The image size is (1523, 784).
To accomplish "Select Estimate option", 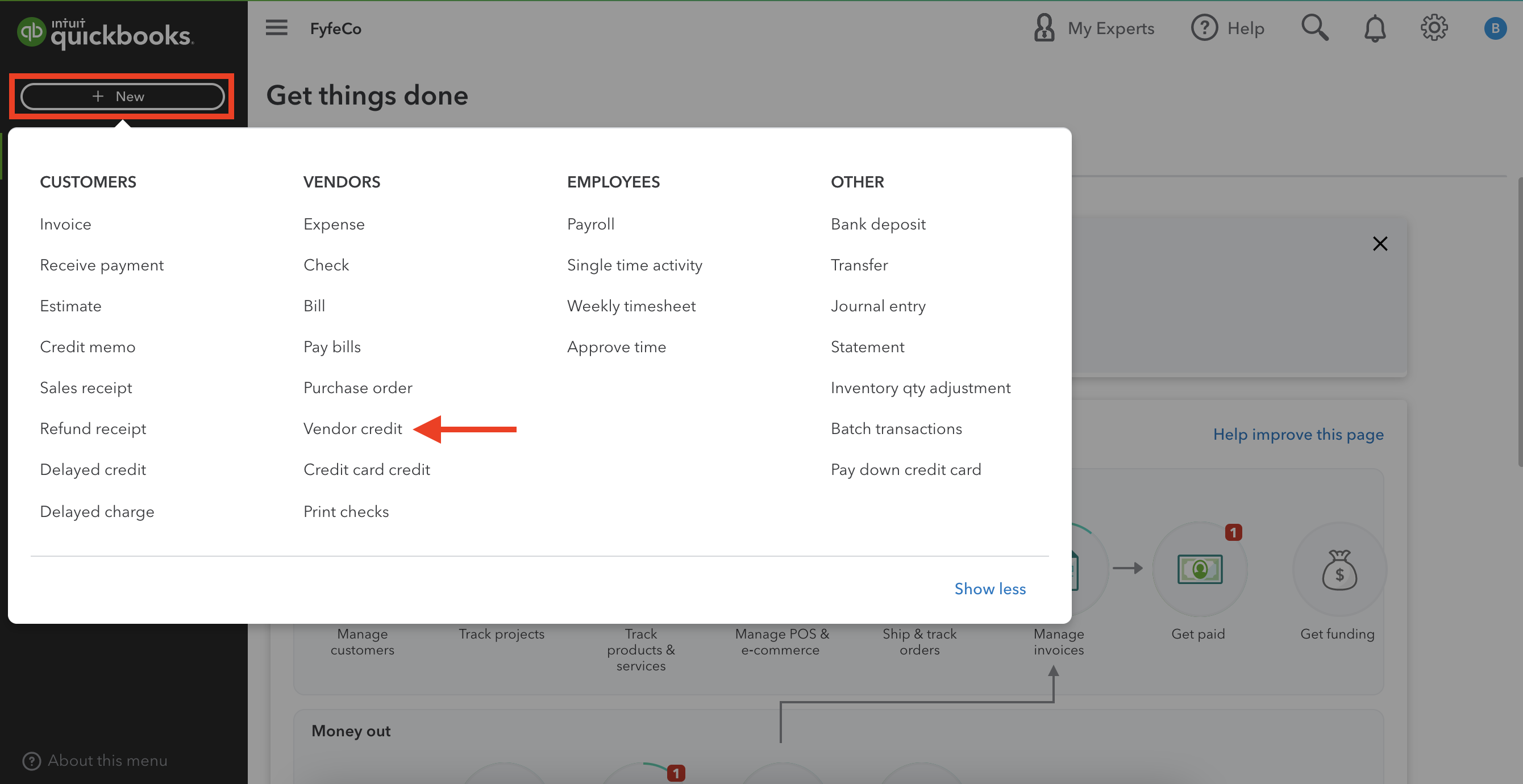I will (70, 306).
